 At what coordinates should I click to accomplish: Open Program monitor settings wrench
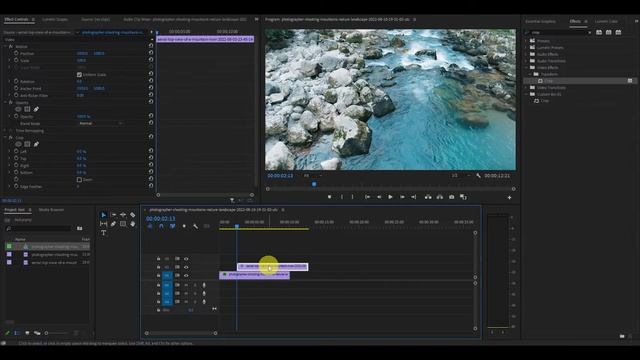478,176
